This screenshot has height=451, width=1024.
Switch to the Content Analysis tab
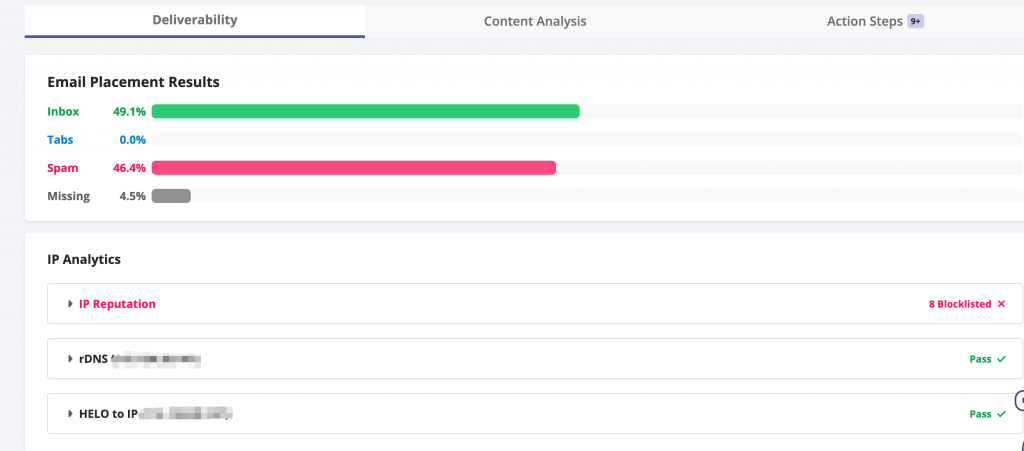click(x=535, y=21)
